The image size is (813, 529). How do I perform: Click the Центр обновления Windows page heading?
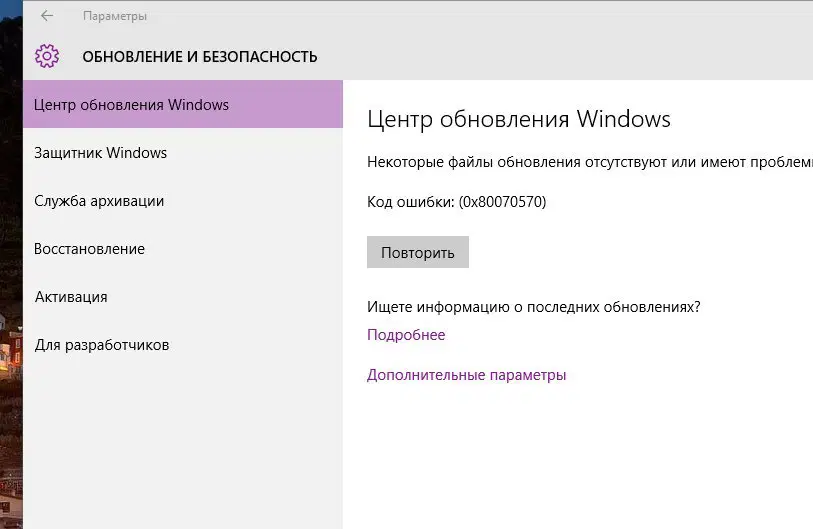pyautogui.click(x=518, y=120)
